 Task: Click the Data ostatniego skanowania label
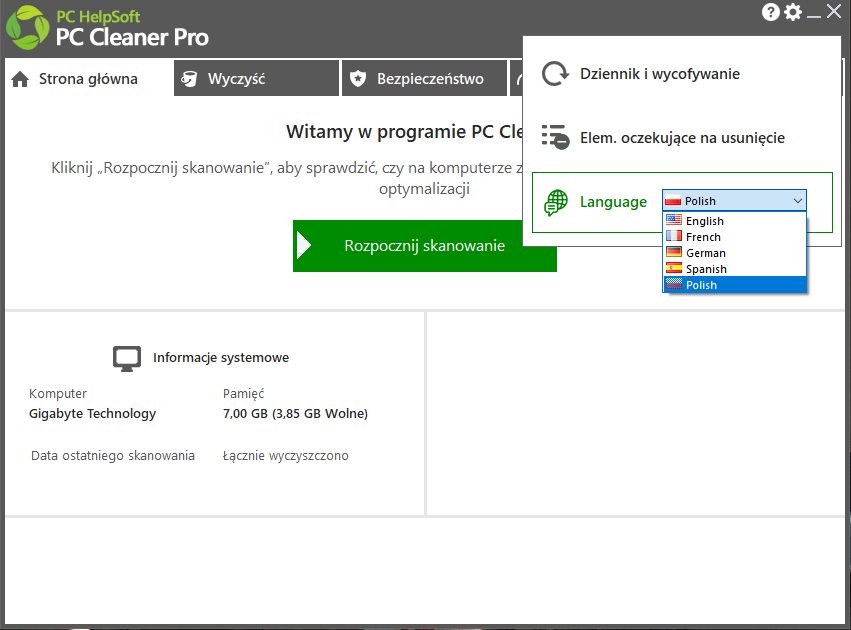pos(113,456)
